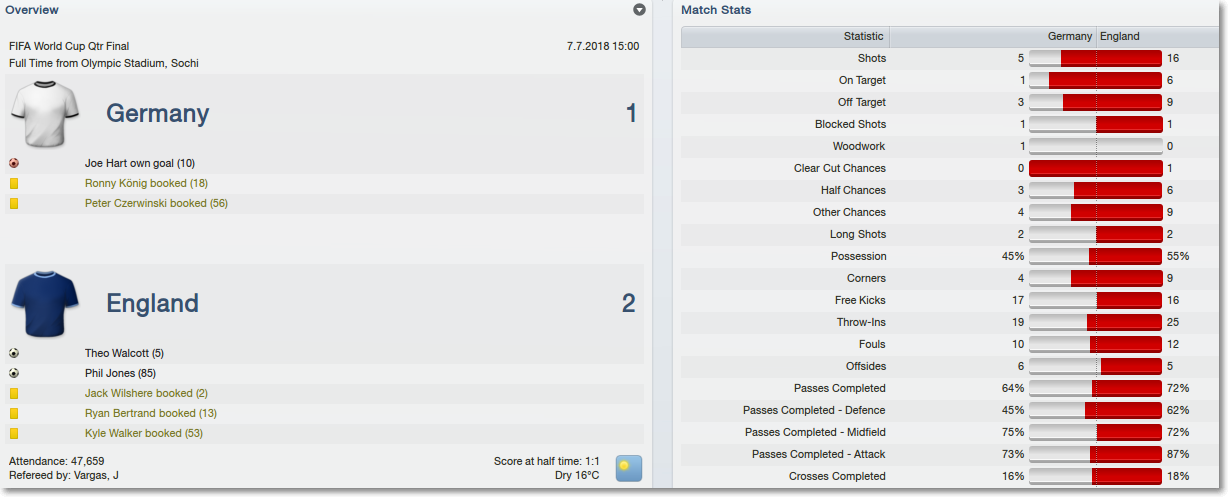
Task: Select Ryan Bertrand booked (13) entry
Action: 151,413
